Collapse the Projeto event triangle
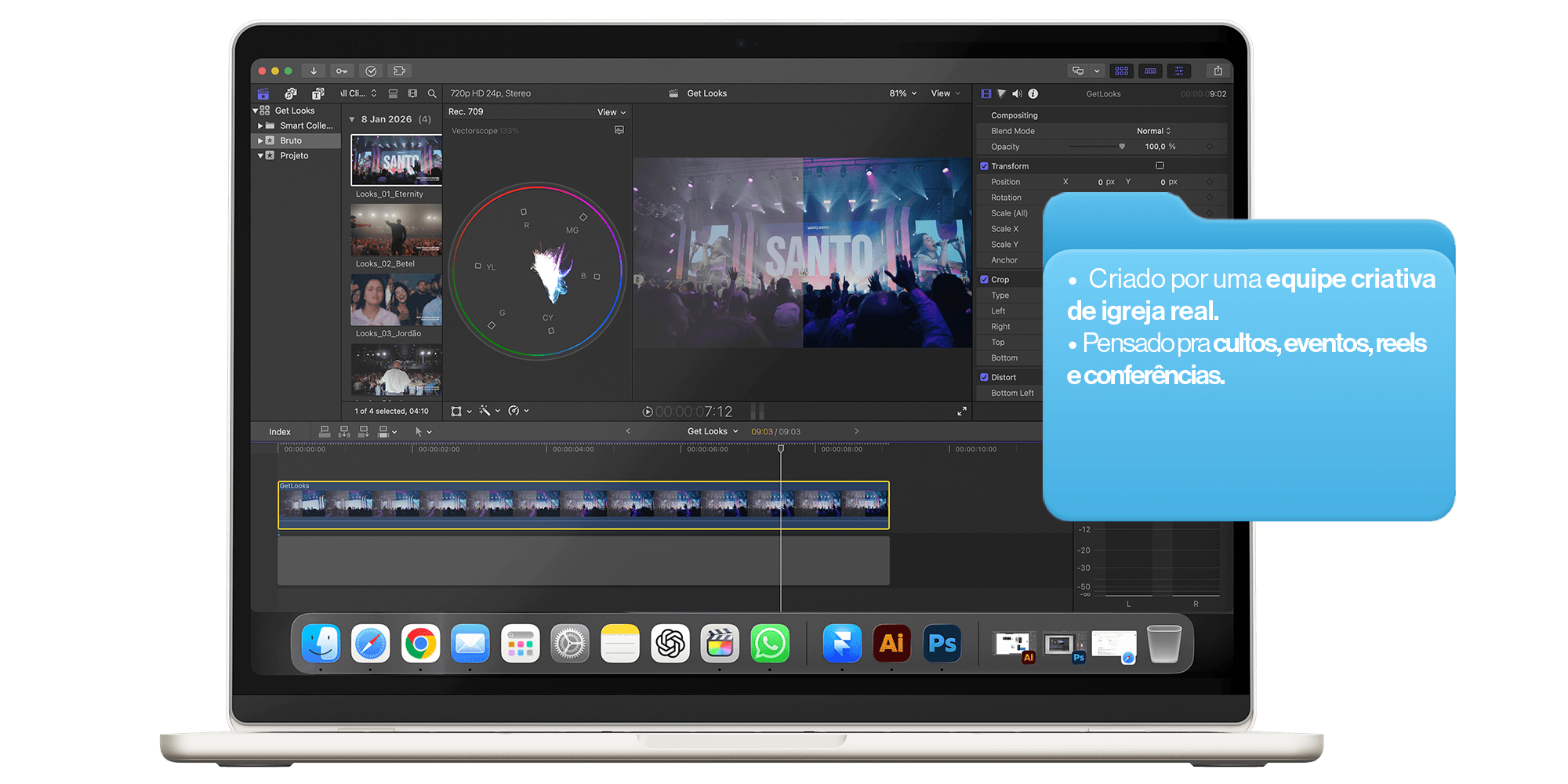This screenshot has width=1568, height=784. pos(260,155)
